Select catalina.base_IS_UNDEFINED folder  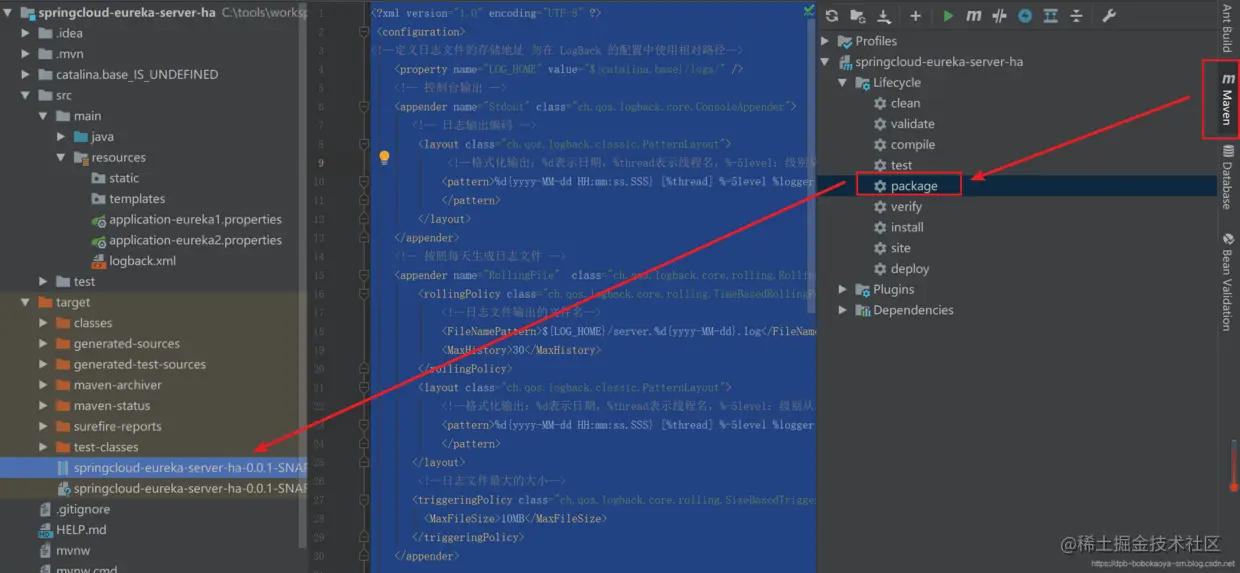(x=128, y=75)
